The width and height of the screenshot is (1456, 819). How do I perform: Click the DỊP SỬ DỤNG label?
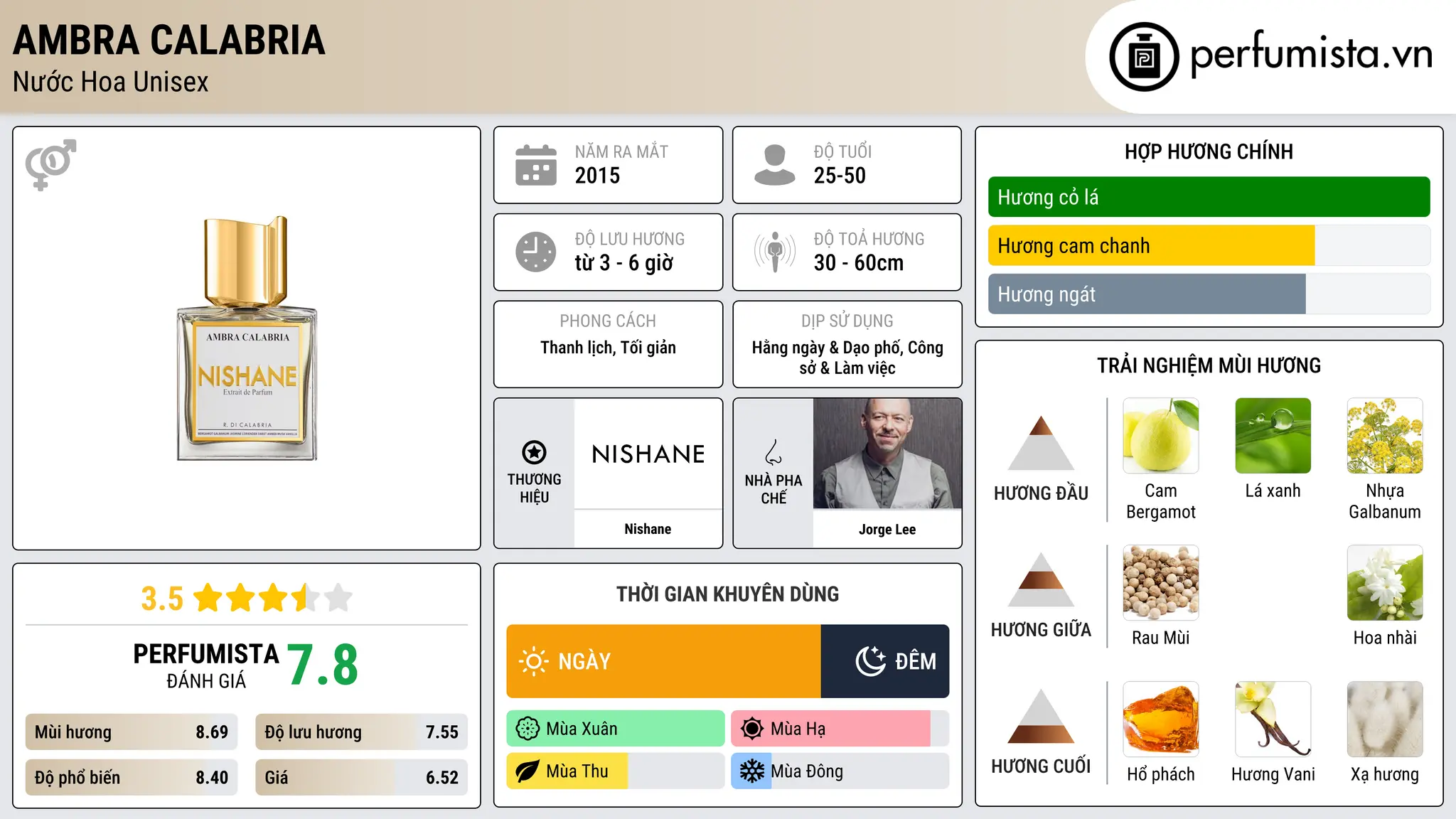click(847, 321)
